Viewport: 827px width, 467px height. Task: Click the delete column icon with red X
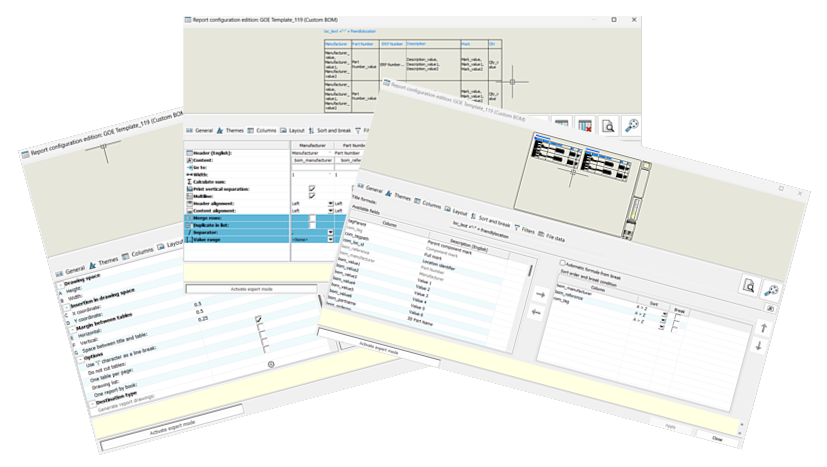coord(585,126)
